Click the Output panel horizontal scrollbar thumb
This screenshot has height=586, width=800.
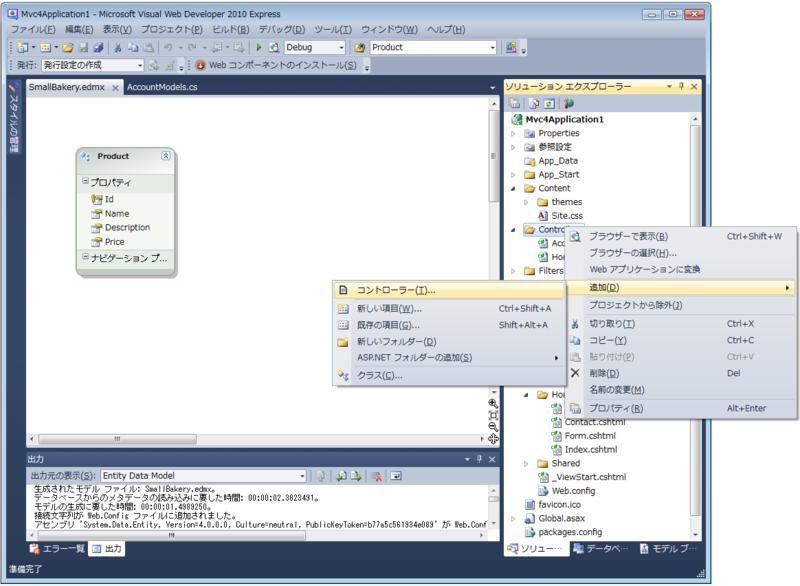tap(171, 536)
